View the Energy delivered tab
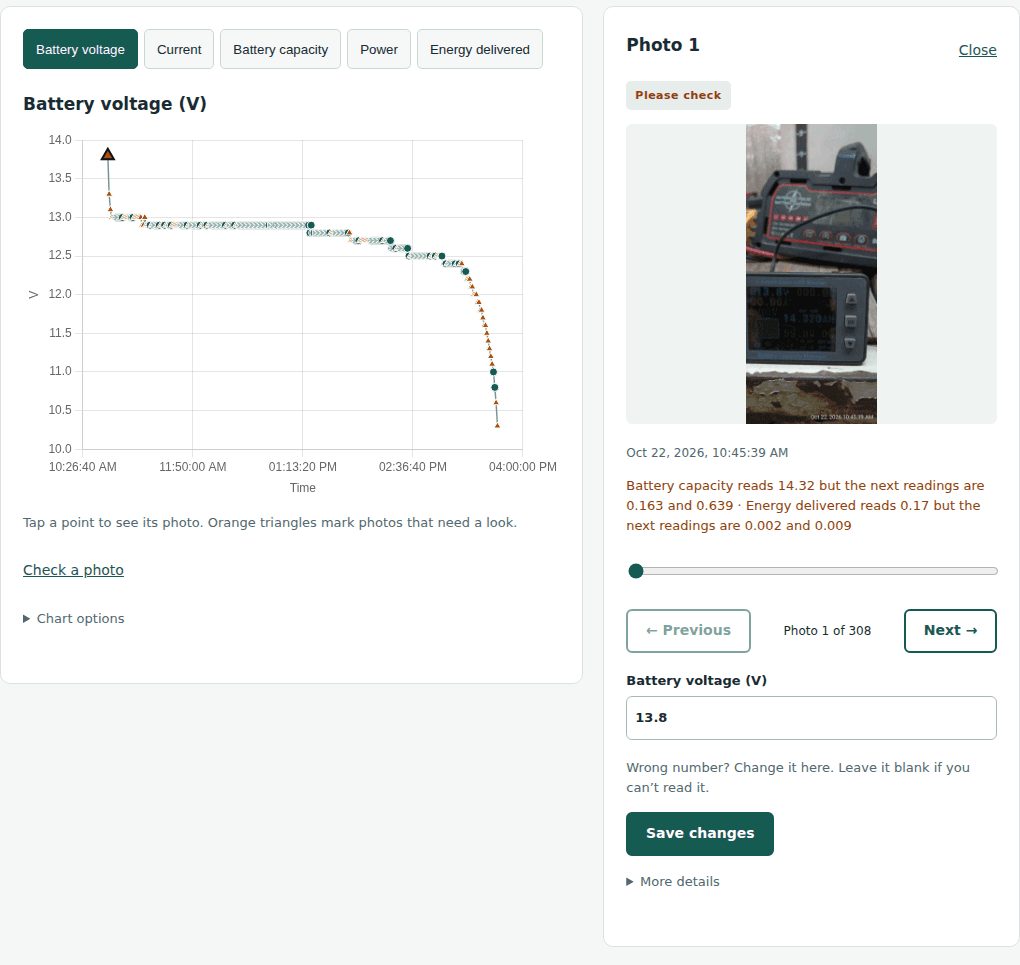1020x965 pixels. [479, 49]
